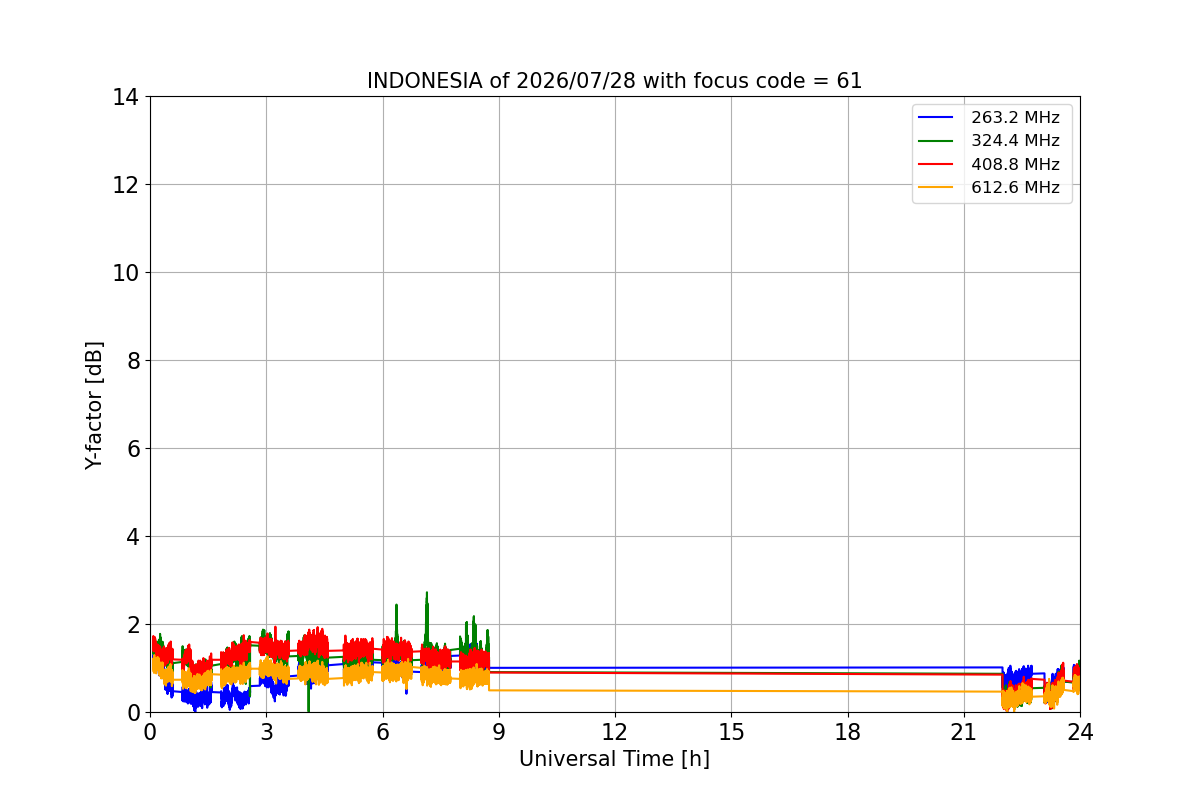Click the Y-factor [dB] axis label
Screen dimensions: 1200x800
point(94,405)
